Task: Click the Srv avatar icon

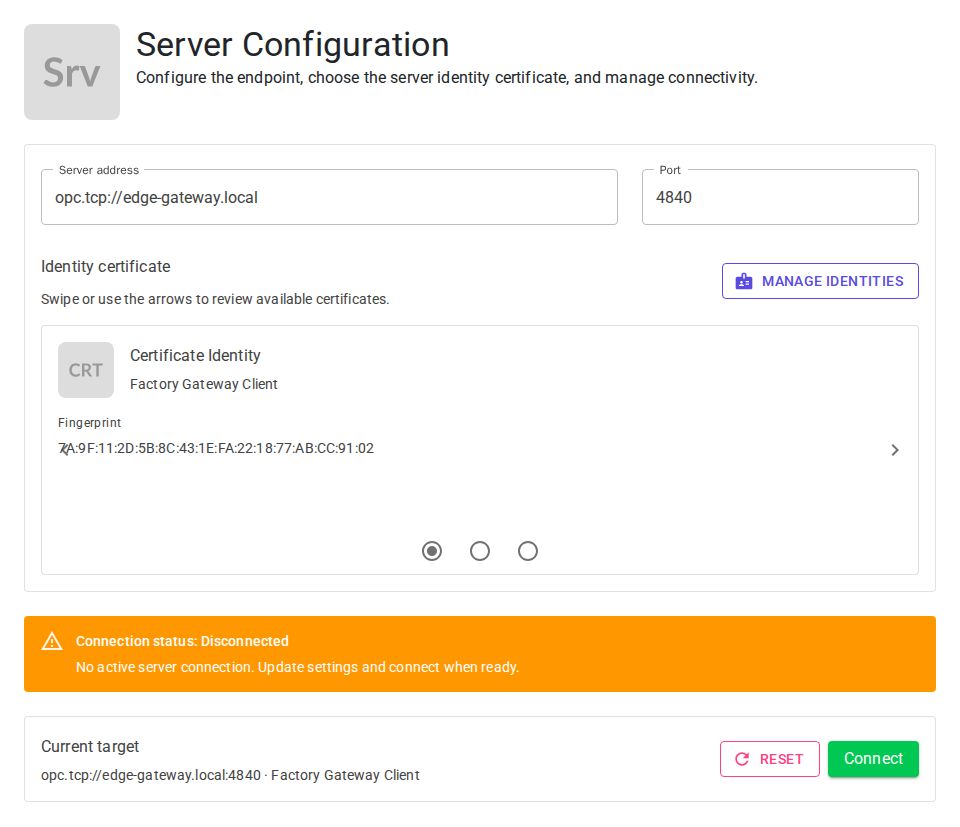Action: 72,72
